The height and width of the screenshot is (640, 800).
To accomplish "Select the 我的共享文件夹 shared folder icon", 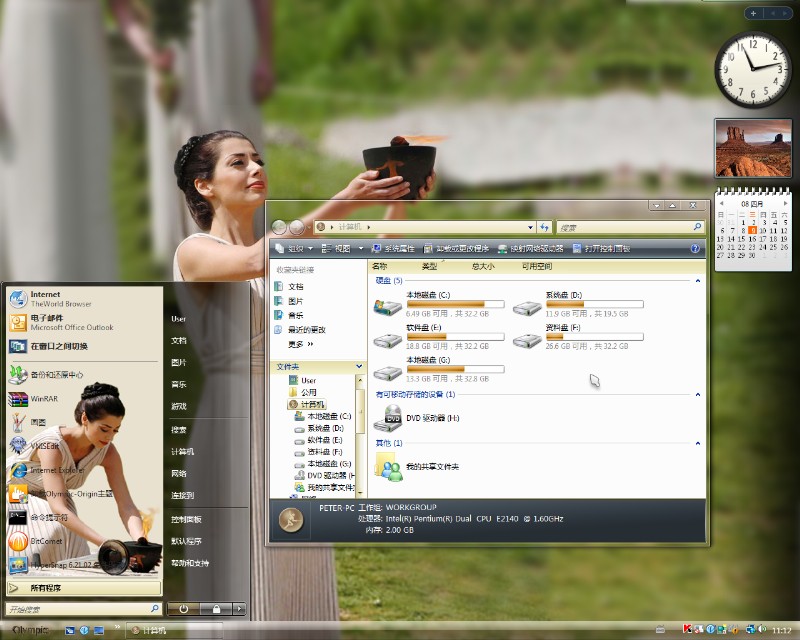I will tap(389, 466).
